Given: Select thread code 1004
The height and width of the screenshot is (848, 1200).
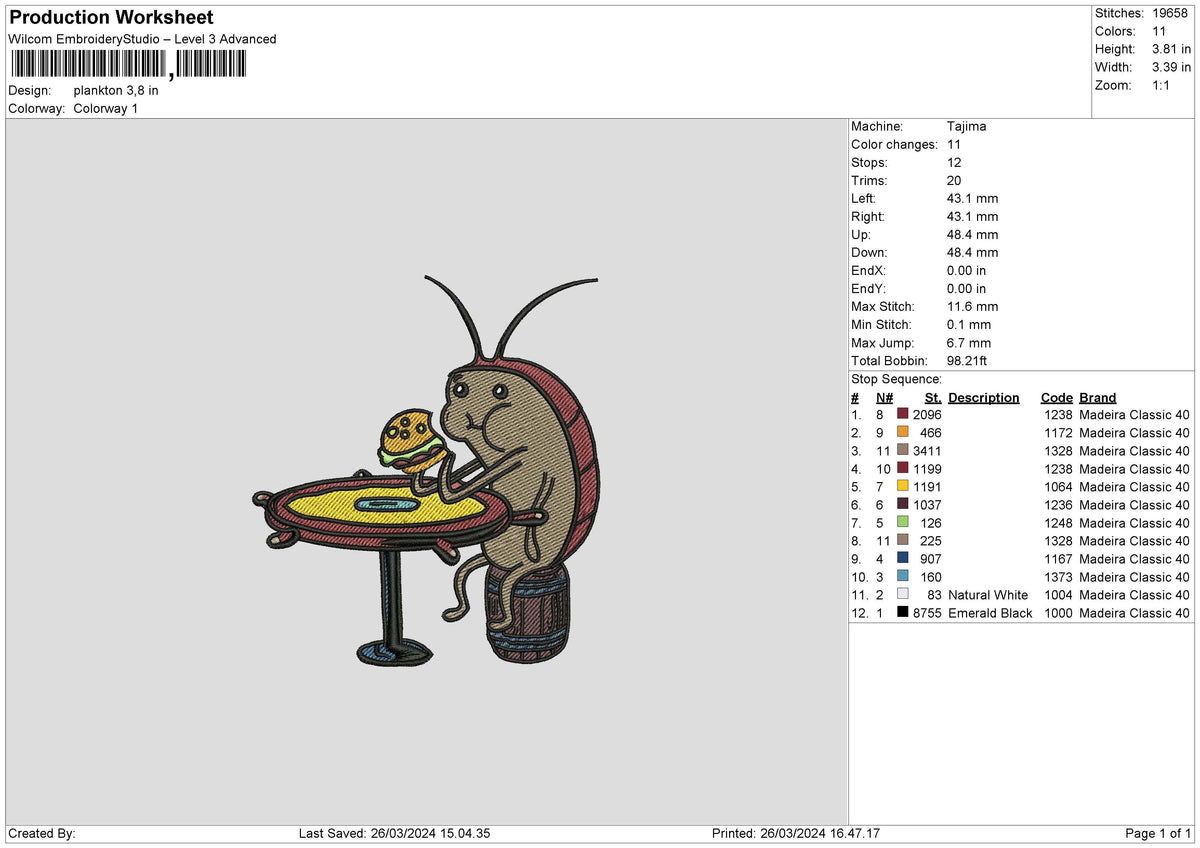Looking at the screenshot, I should coord(1057,594).
